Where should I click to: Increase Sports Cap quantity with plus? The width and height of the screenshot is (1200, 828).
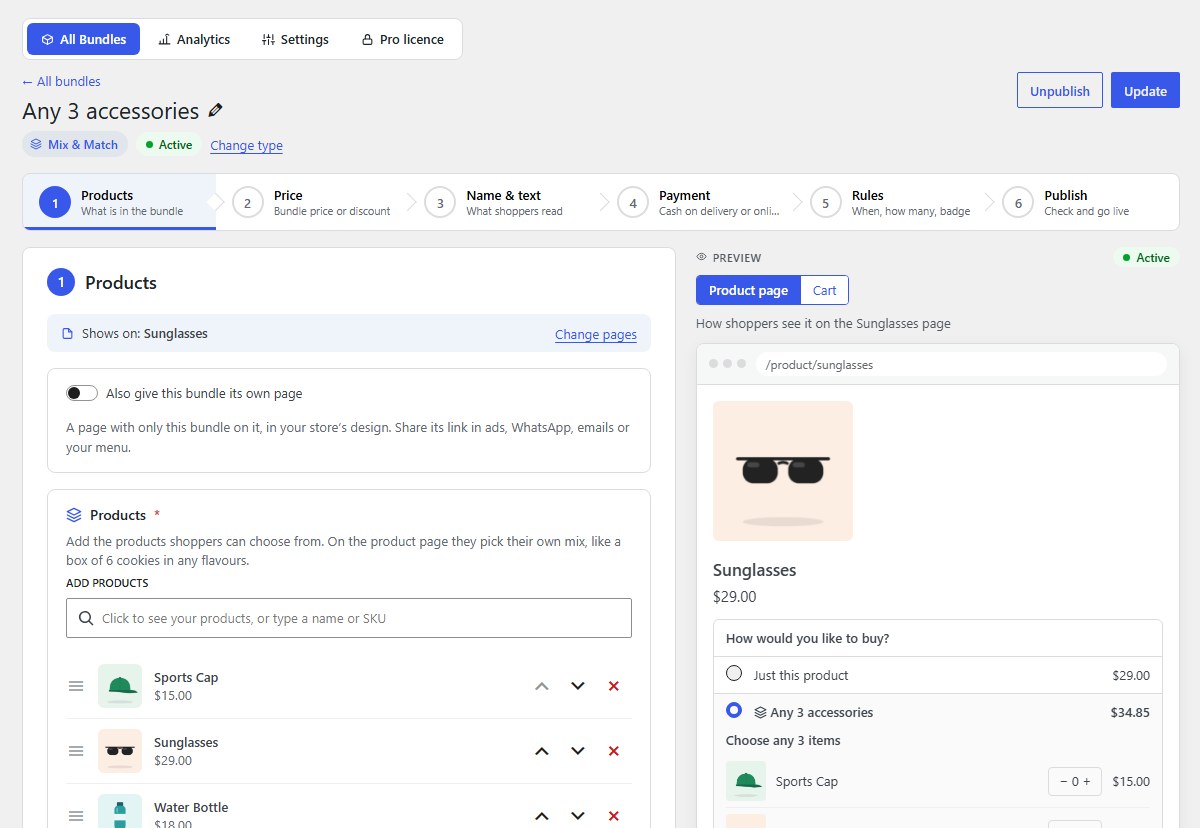1087,782
